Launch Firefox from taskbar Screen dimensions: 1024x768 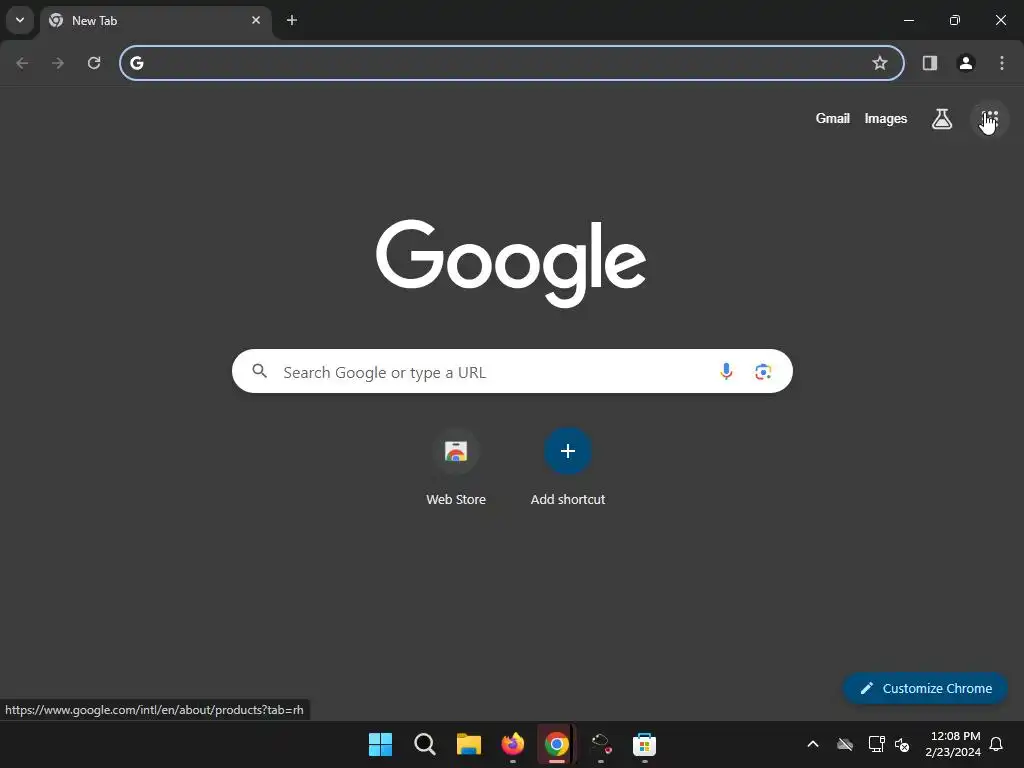tap(513, 744)
